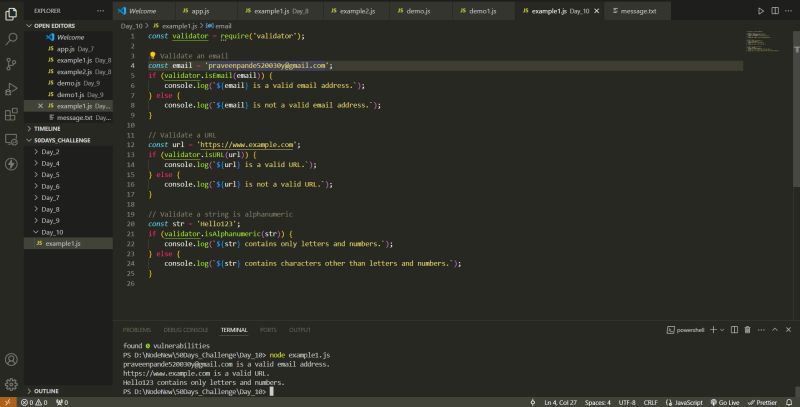Expand the TIMELINE section

coord(48,129)
